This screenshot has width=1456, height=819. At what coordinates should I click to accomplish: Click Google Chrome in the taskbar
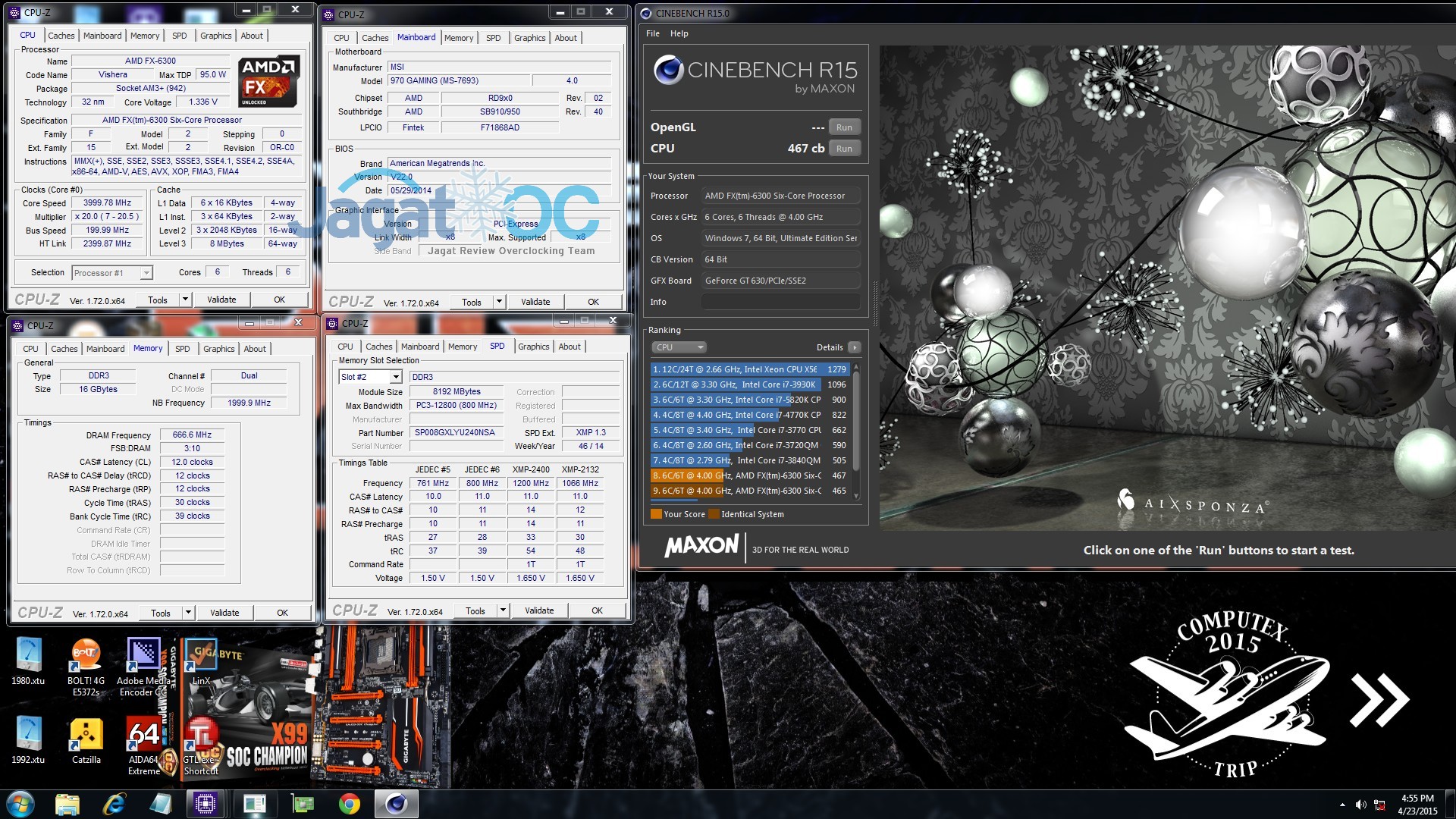coord(349,804)
